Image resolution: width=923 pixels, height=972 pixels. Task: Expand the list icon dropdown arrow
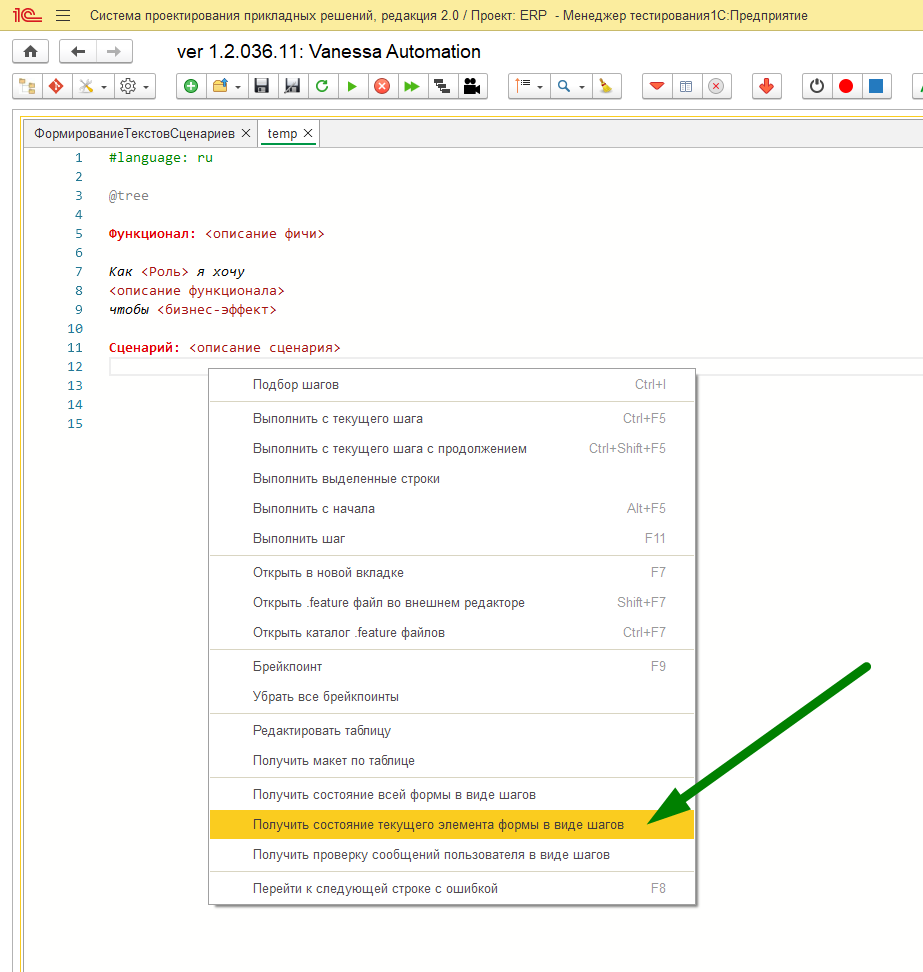pos(540,87)
